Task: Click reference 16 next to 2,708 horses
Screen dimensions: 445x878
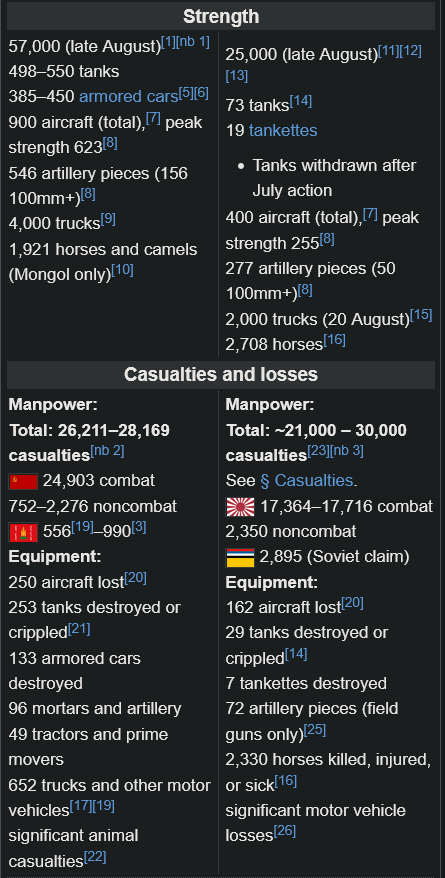Action: click(334, 340)
